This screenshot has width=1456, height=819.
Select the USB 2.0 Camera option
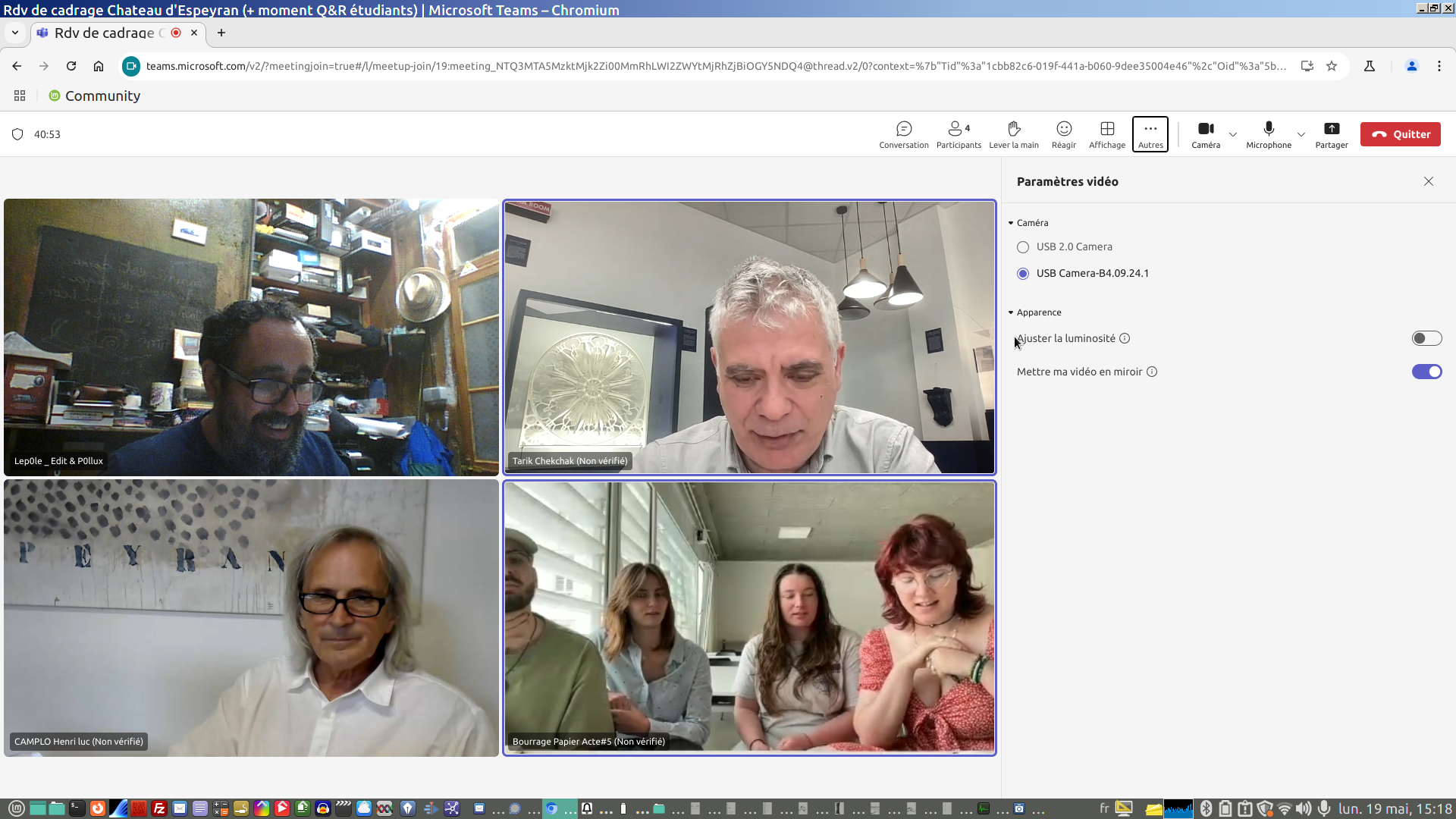1023,247
